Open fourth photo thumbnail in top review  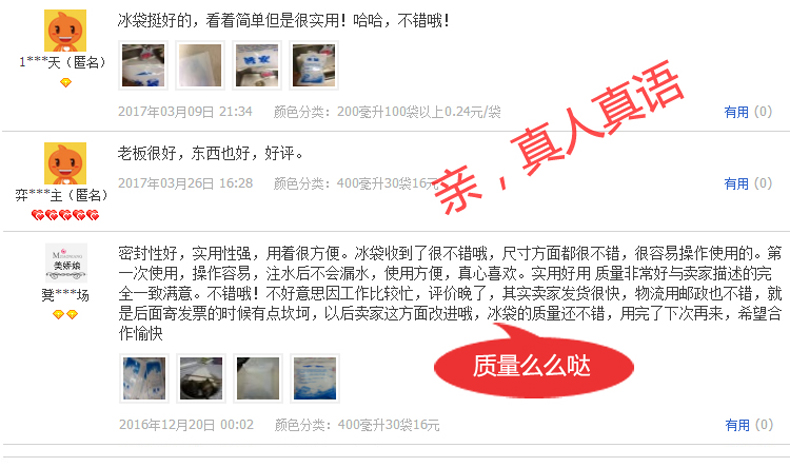[x=314, y=65]
